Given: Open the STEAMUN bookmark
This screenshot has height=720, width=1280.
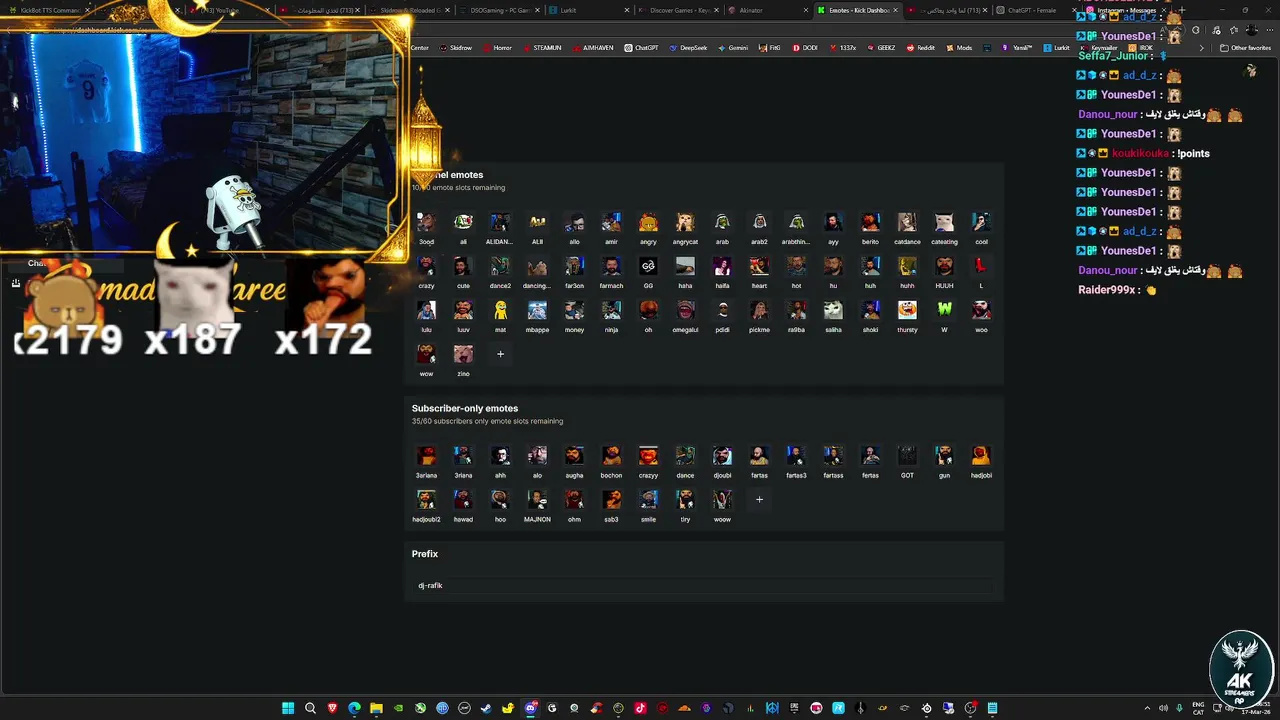Looking at the screenshot, I should 541,48.
